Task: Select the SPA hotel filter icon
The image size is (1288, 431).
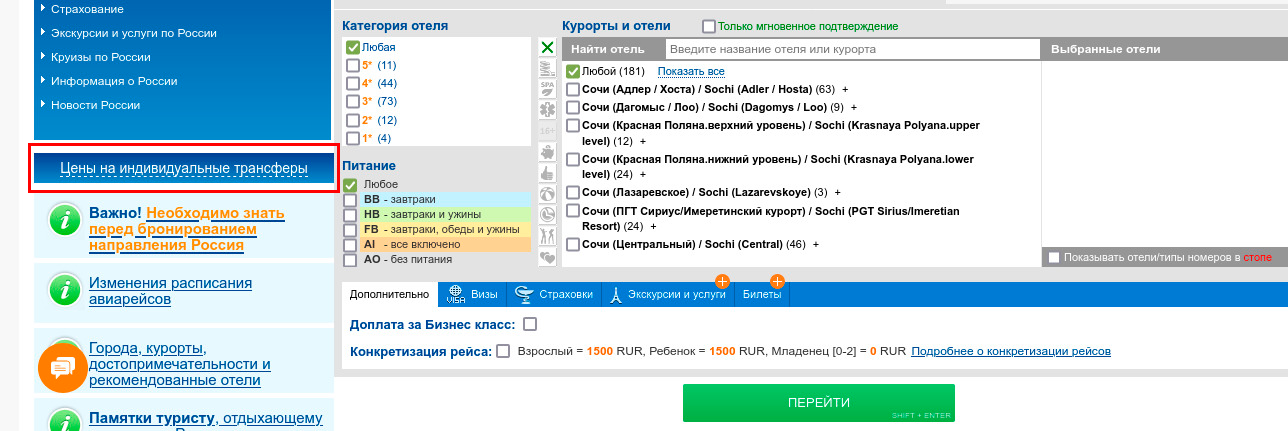Action: tap(547, 88)
